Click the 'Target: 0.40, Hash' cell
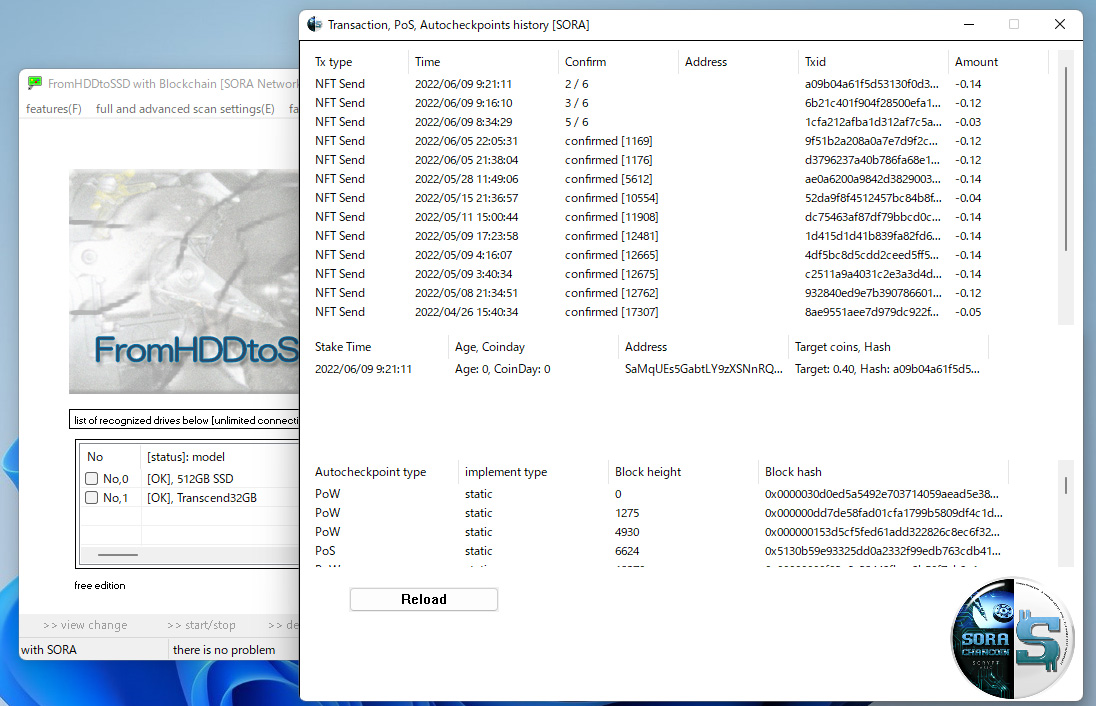1096x706 pixels. [887, 369]
